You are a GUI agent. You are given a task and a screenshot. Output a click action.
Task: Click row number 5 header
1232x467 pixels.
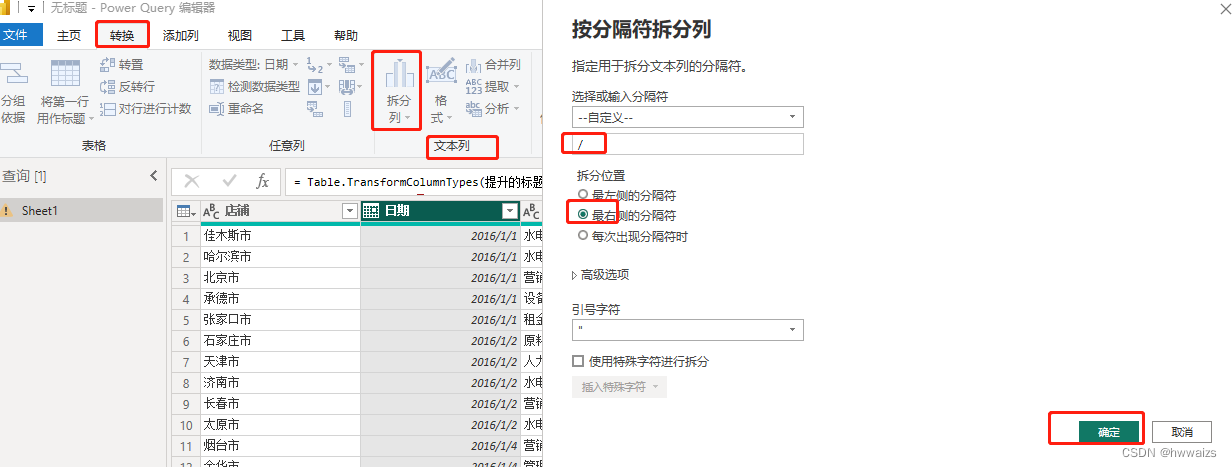185,320
